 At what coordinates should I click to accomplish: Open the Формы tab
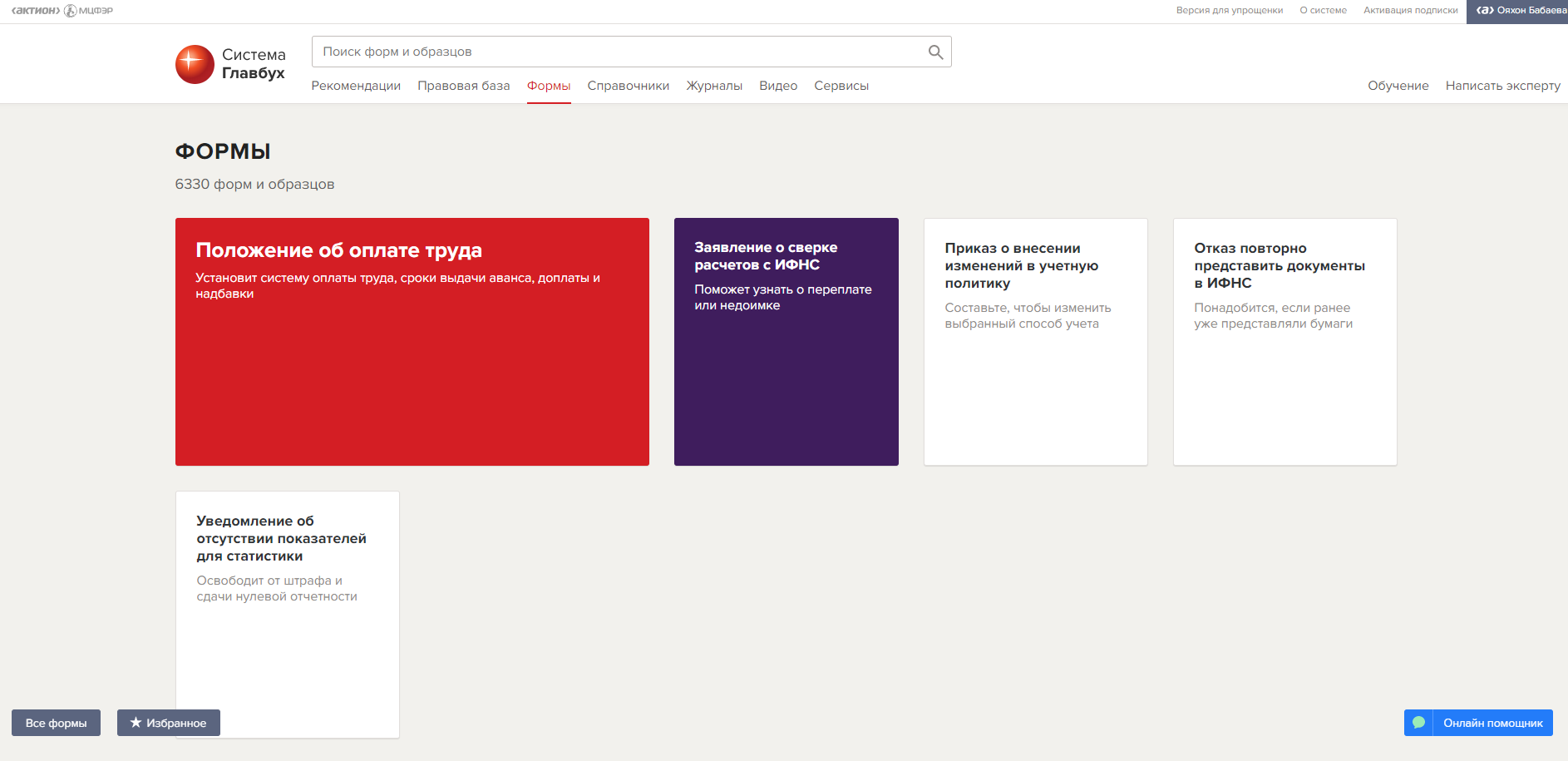coord(548,86)
